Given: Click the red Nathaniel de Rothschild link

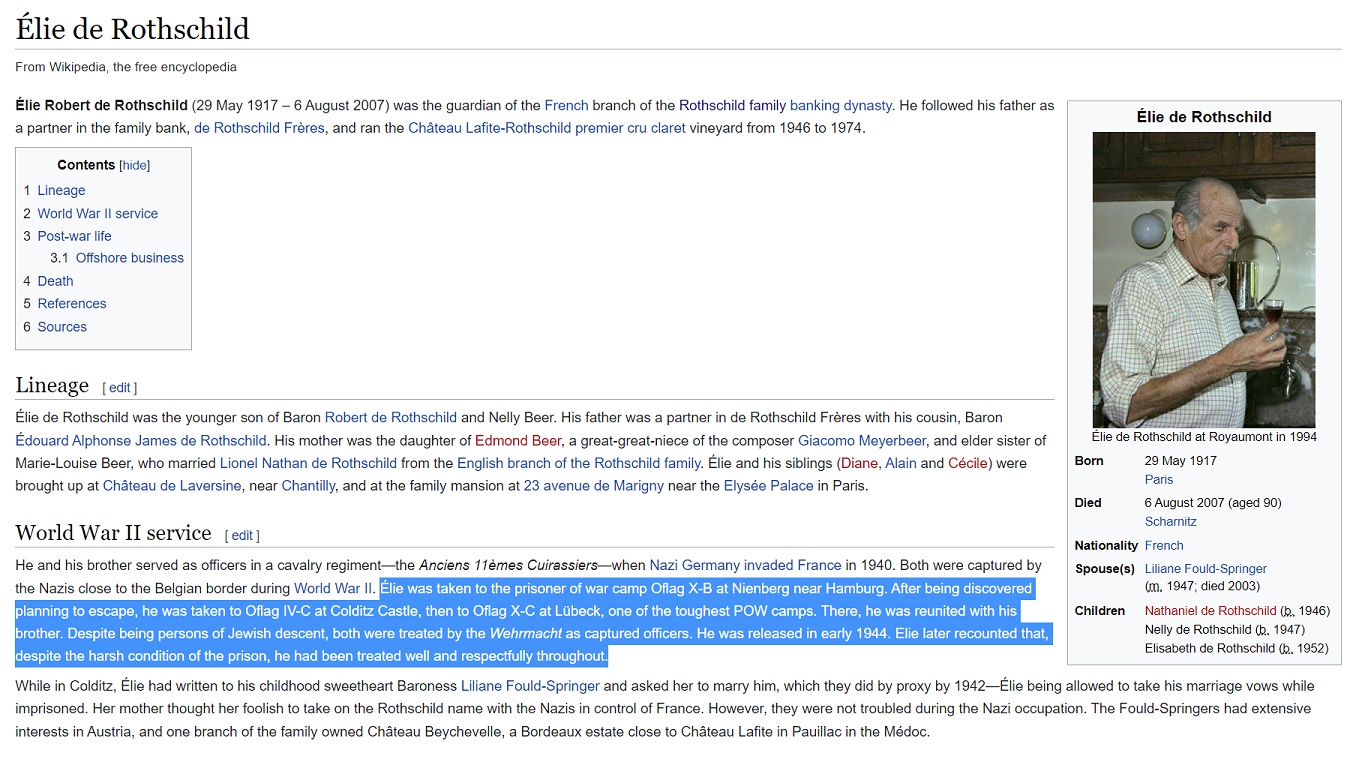Looking at the screenshot, I should [1211, 611].
